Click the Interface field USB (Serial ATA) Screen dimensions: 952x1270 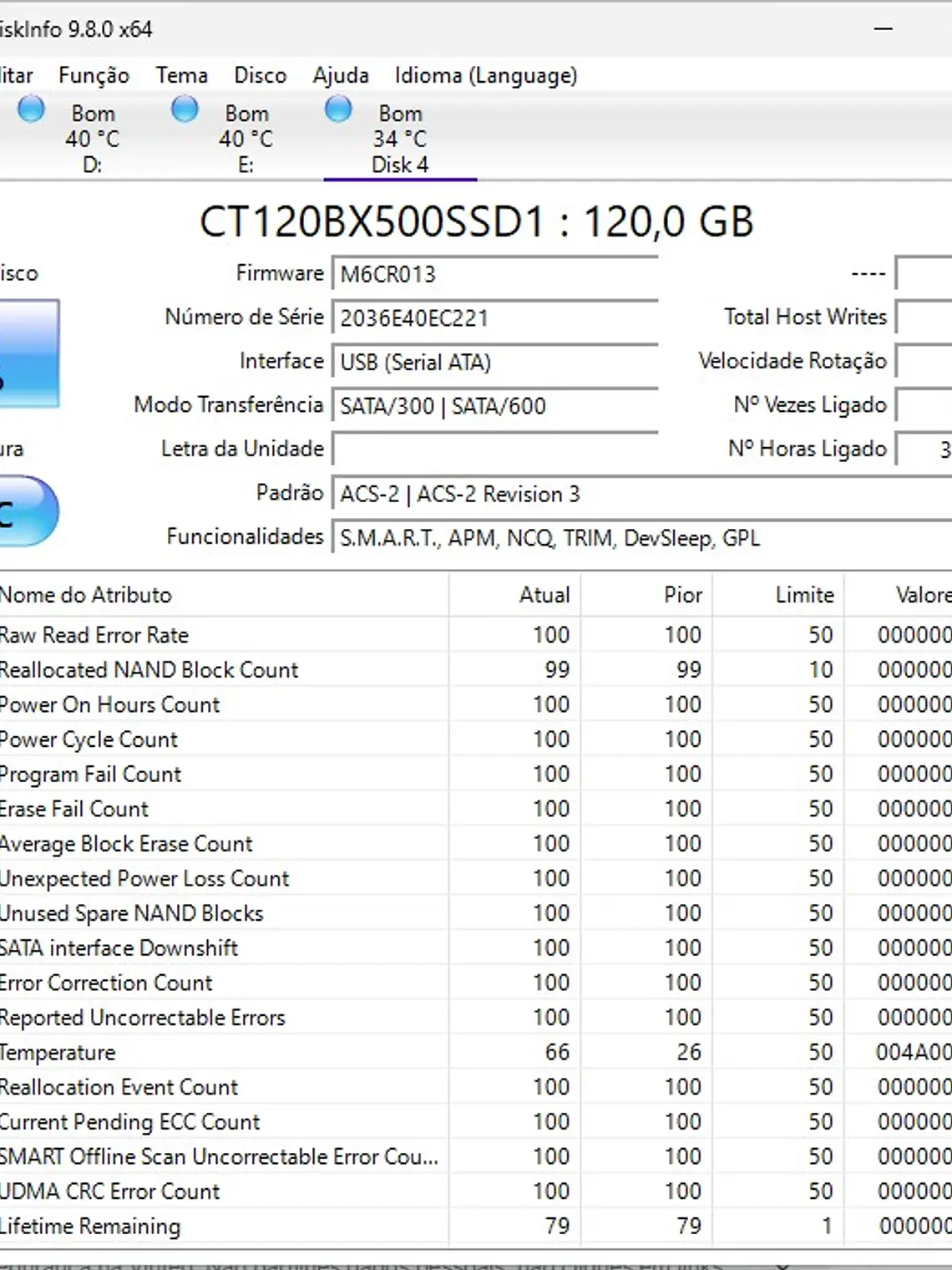[x=495, y=362]
